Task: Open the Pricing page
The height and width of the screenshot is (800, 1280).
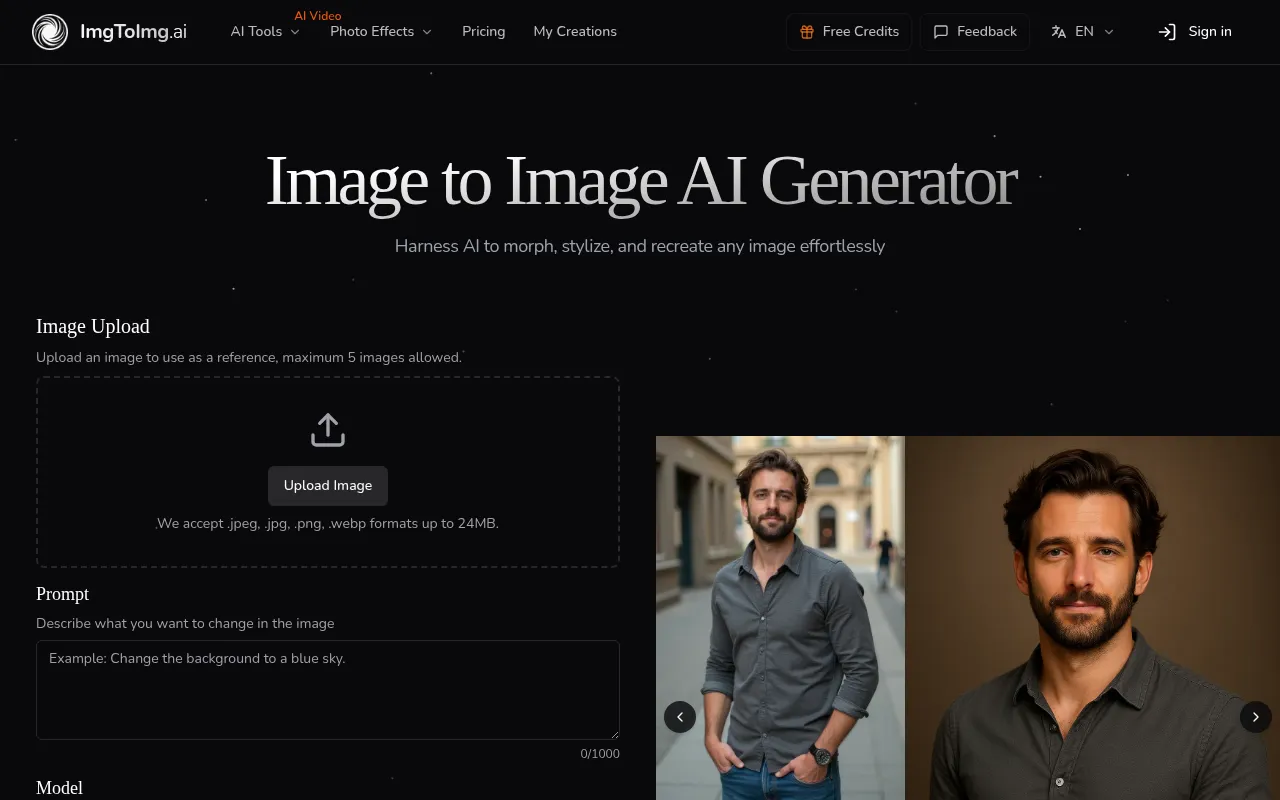Action: [x=483, y=31]
